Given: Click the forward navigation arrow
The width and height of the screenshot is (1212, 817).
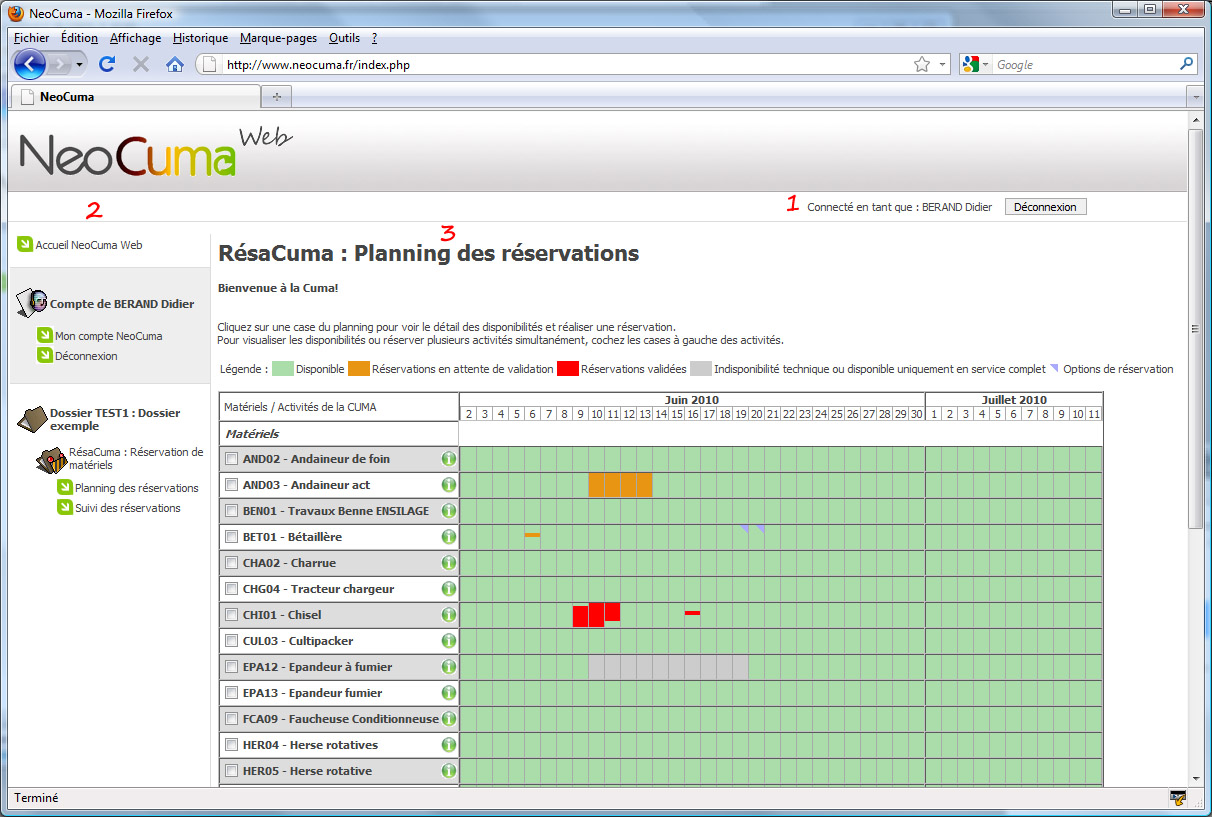Looking at the screenshot, I should pos(59,64).
